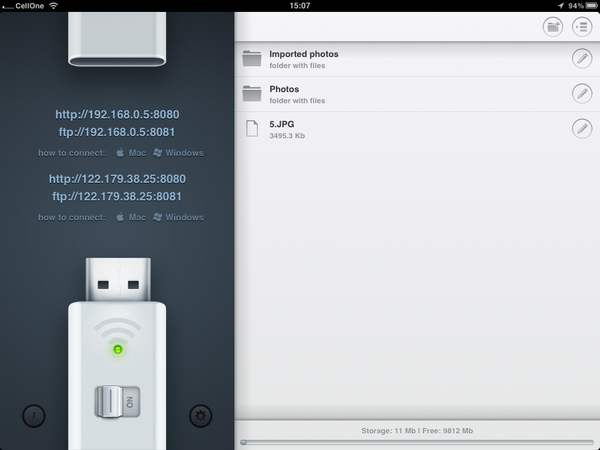Screen dimensions: 600x450
Task: Select the 5.JPG file document icon
Action: coord(252,128)
